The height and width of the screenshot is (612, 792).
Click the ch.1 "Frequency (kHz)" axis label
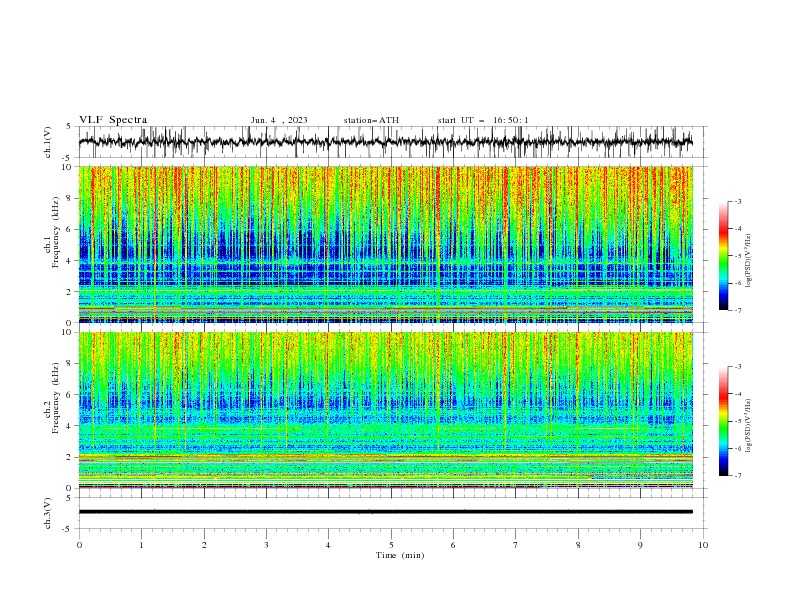point(56,233)
